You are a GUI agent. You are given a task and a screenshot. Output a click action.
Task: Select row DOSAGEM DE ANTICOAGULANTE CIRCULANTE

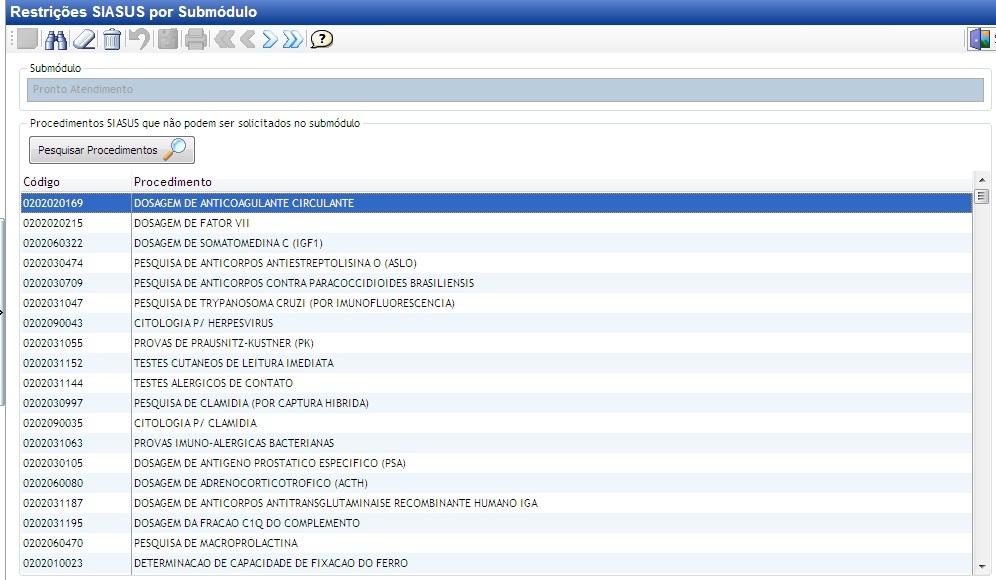[x=496, y=203]
